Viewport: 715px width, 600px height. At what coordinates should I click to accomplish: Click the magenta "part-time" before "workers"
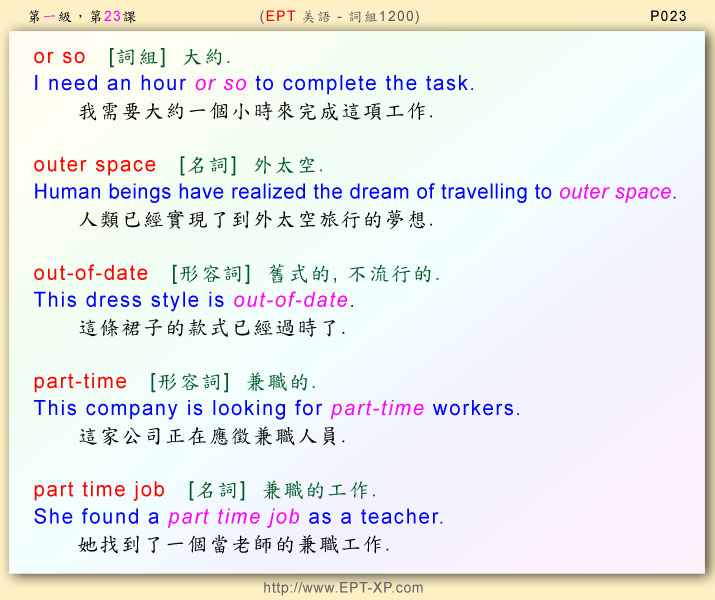tap(377, 408)
